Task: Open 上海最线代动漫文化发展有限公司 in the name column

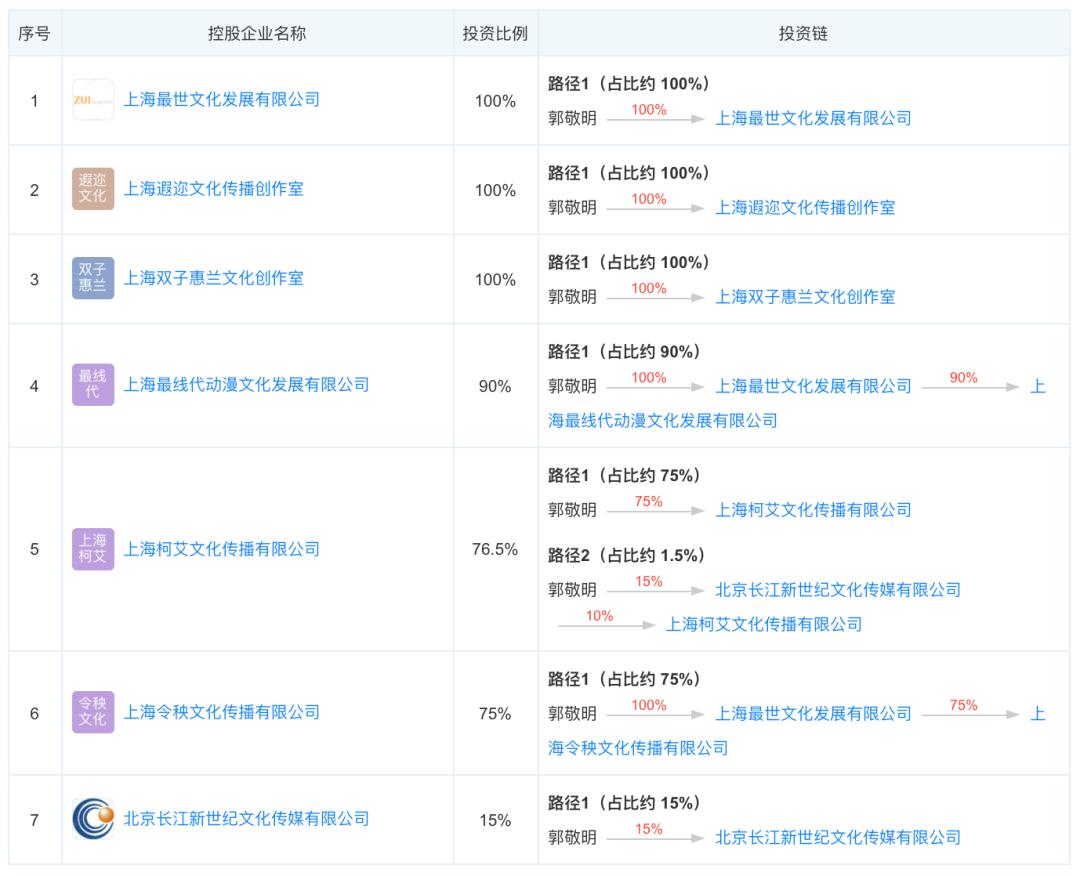Action: click(247, 385)
